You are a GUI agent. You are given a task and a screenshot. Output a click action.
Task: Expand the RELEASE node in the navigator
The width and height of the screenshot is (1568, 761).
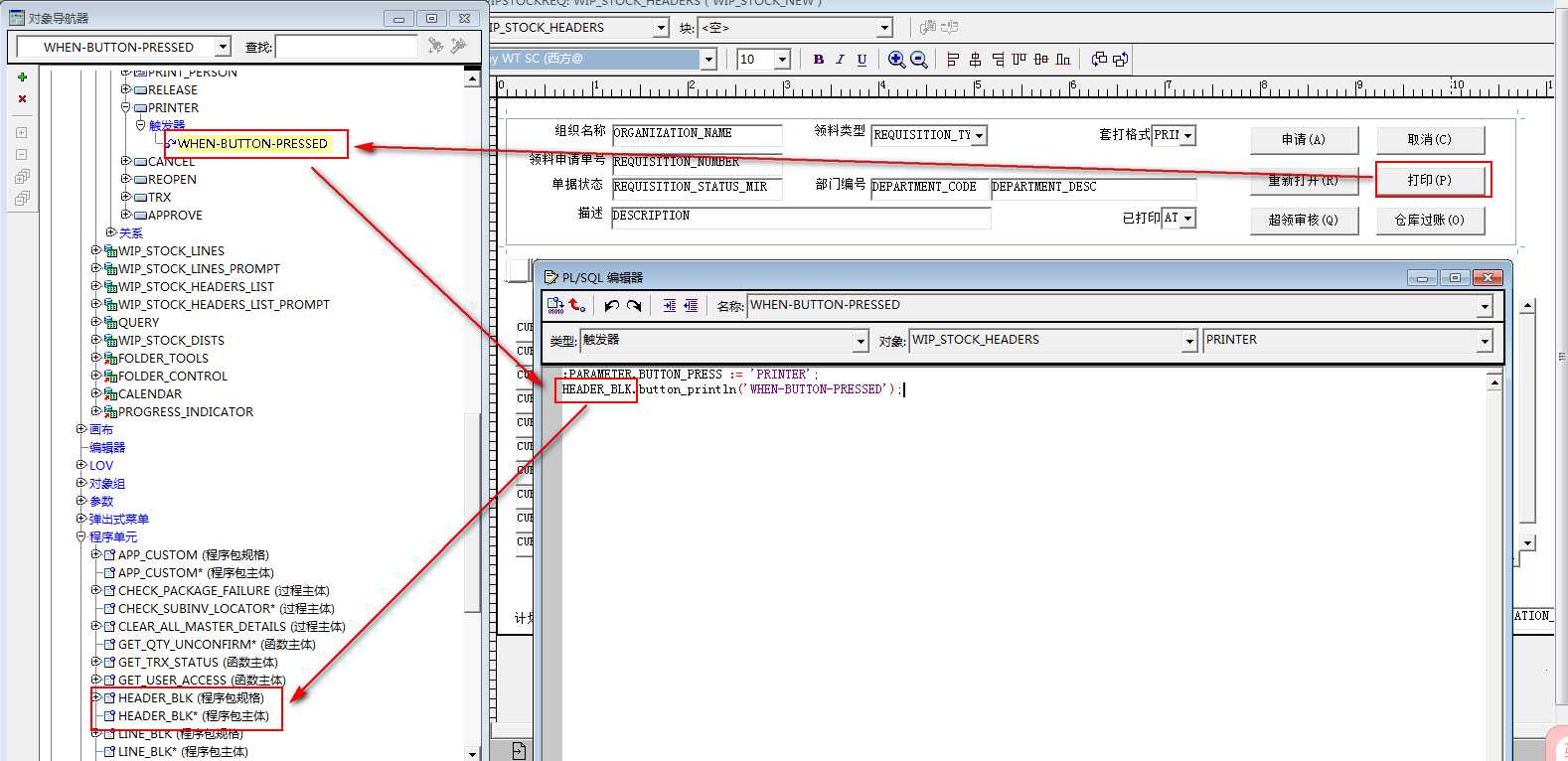click(126, 89)
